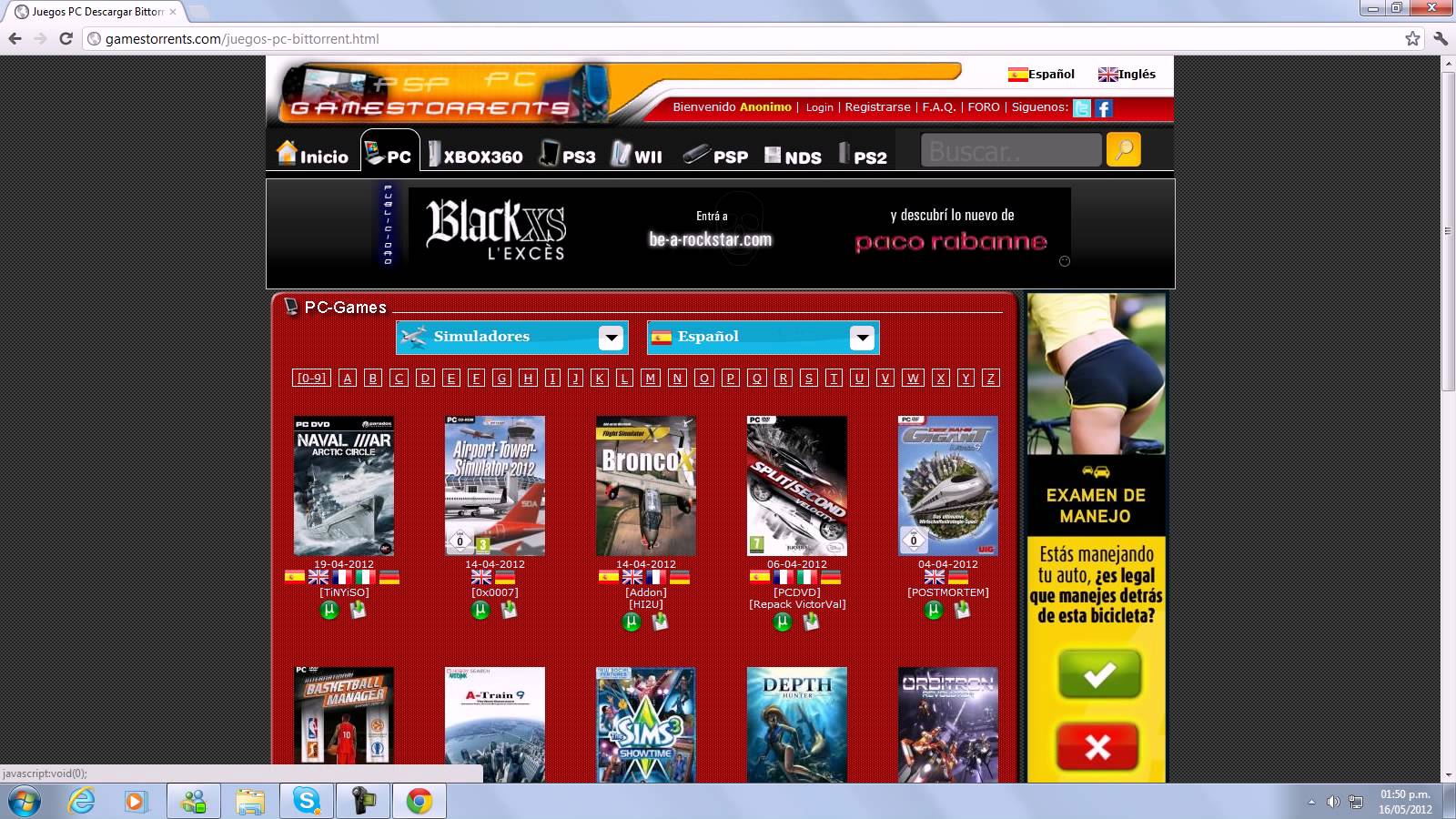Open Basketball Manager game cover

pyautogui.click(x=344, y=724)
